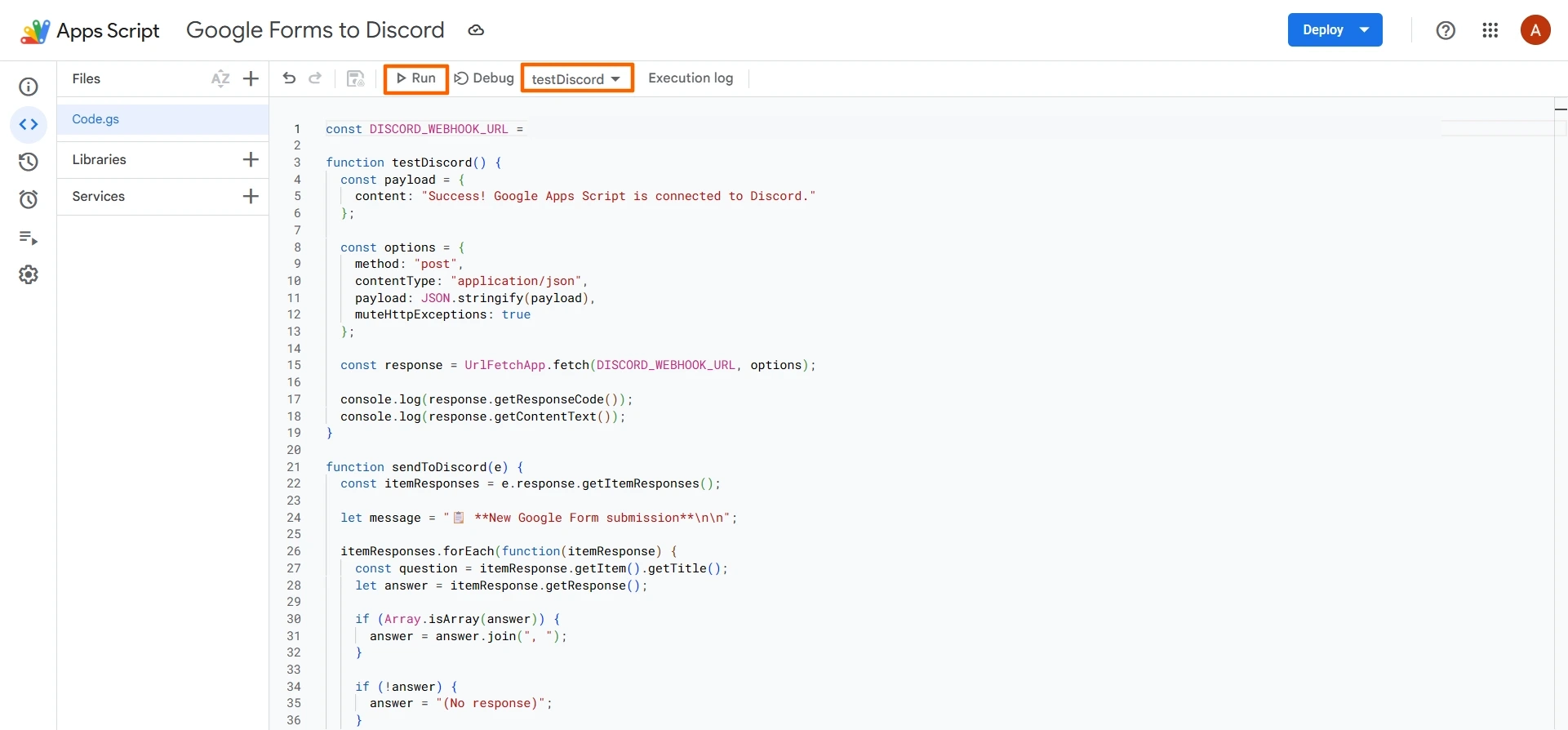The width and height of the screenshot is (1568, 730).
Task: Add a new file with plus icon
Action: 251,78
